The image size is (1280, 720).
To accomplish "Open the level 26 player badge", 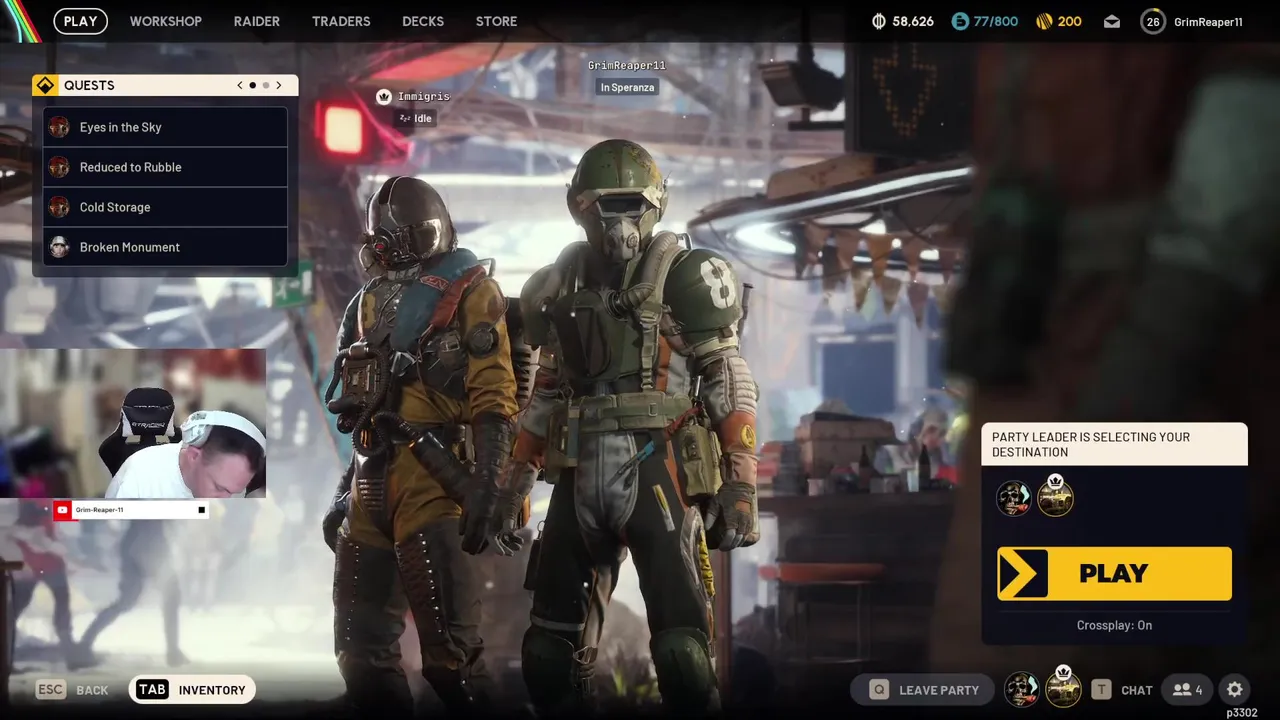I will 1153,21.
